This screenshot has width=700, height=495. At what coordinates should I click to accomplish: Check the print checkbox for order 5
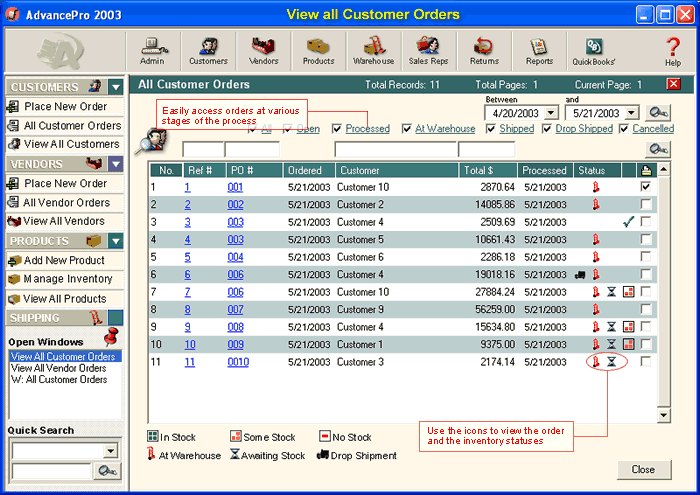646,257
